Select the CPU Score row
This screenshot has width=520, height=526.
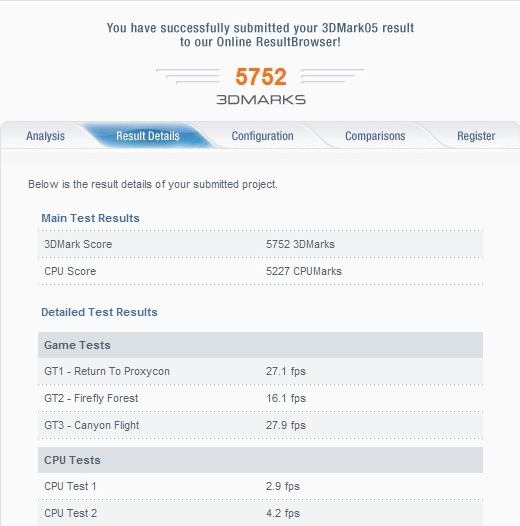[260, 271]
